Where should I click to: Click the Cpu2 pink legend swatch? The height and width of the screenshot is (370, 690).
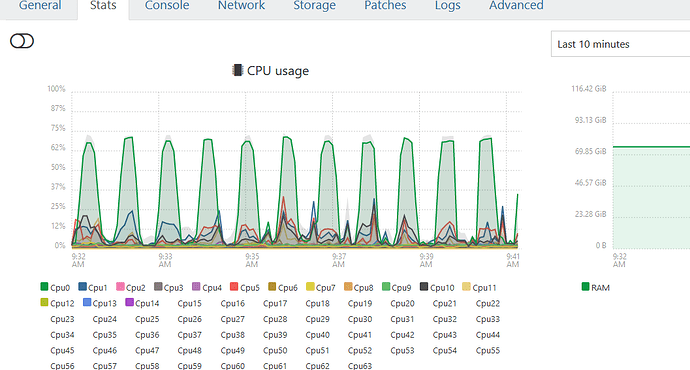[120, 287]
